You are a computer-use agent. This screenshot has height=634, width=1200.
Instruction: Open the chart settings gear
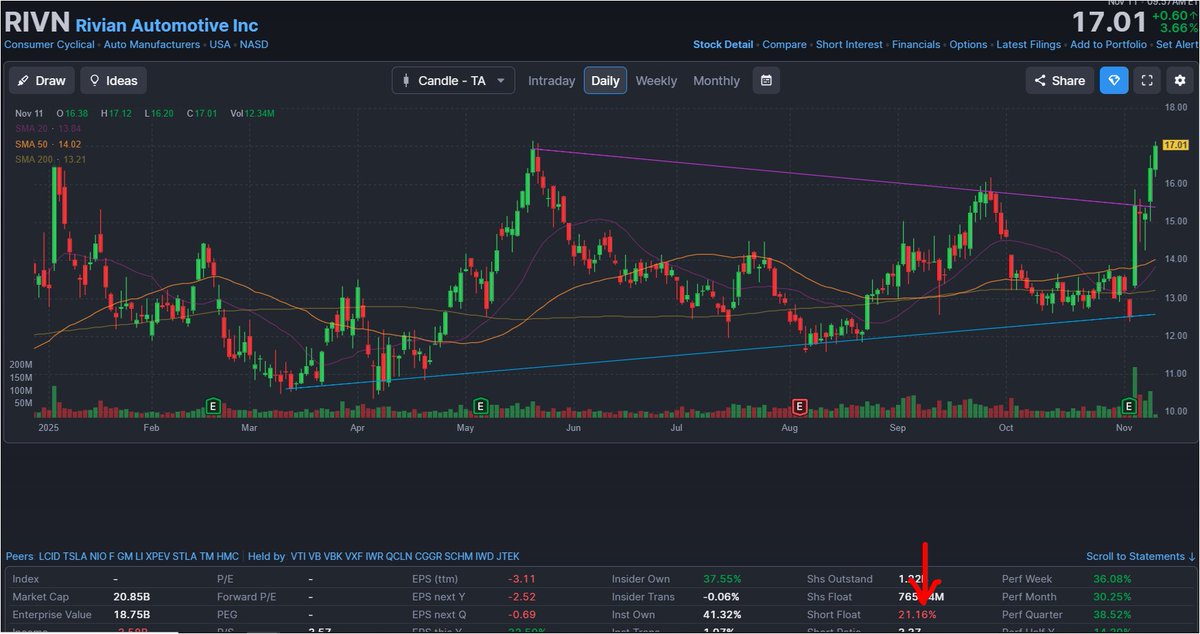coord(1181,80)
